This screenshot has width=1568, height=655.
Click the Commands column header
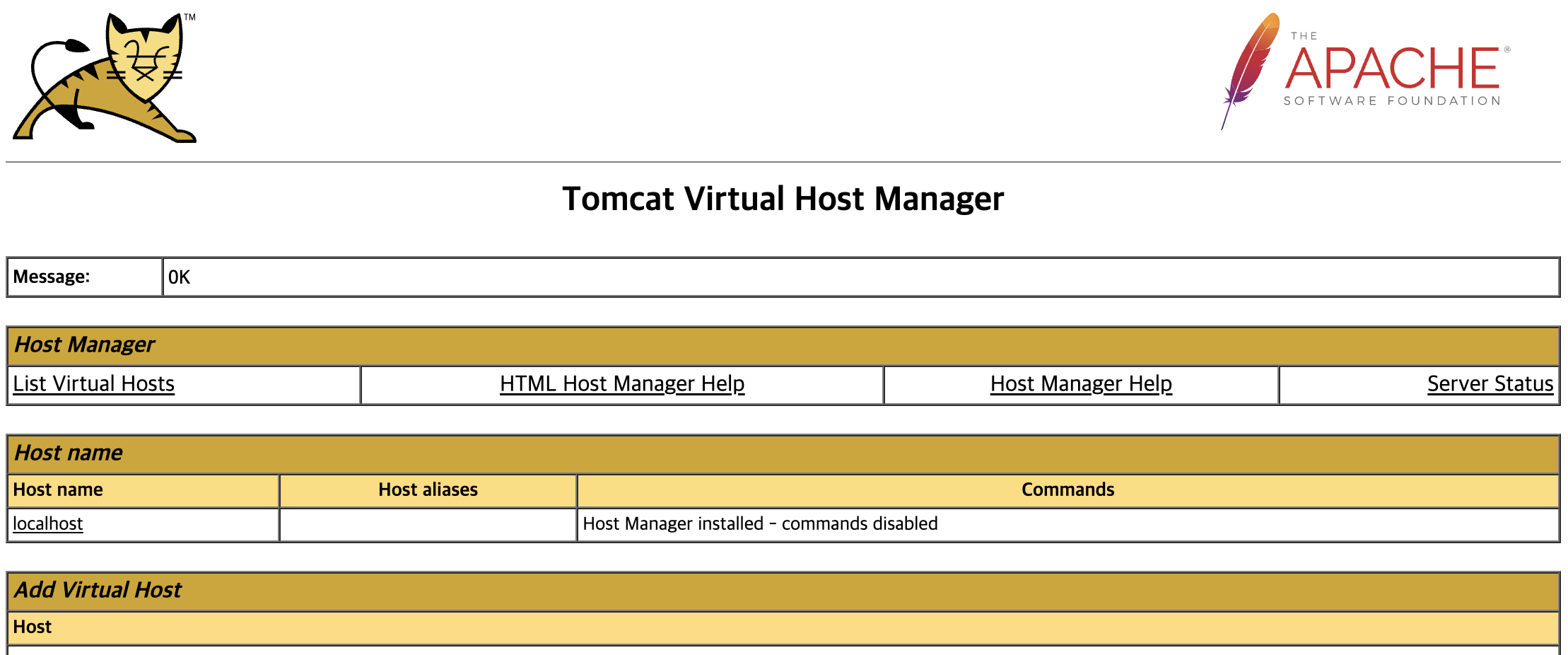pos(1068,489)
